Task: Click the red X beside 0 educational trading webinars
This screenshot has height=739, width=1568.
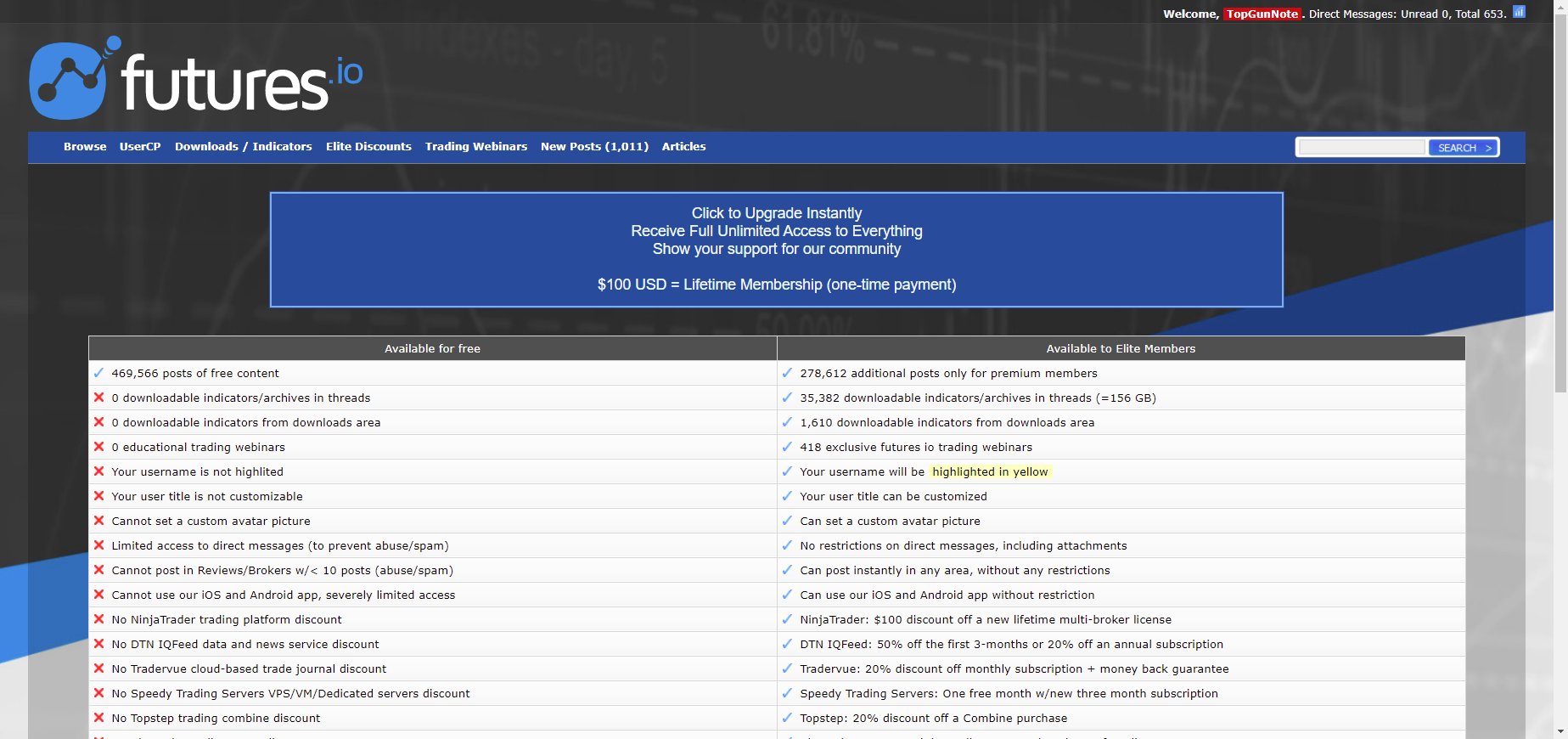Action: point(98,447)
